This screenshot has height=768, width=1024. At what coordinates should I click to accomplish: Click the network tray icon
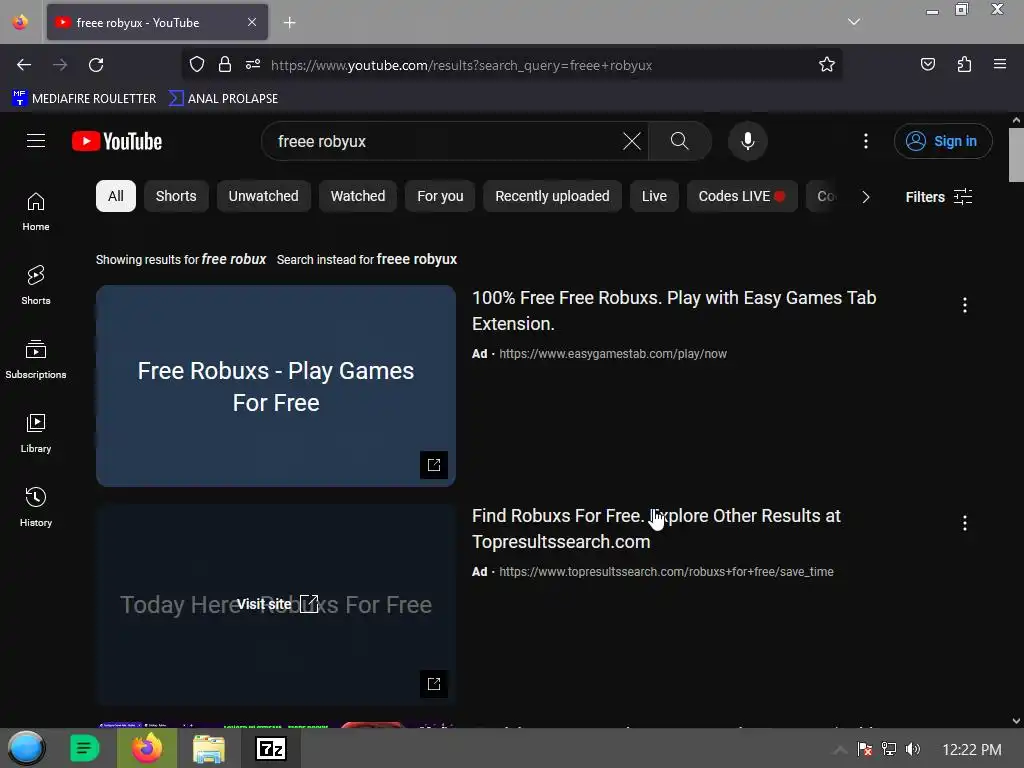[x=889, y=749]
